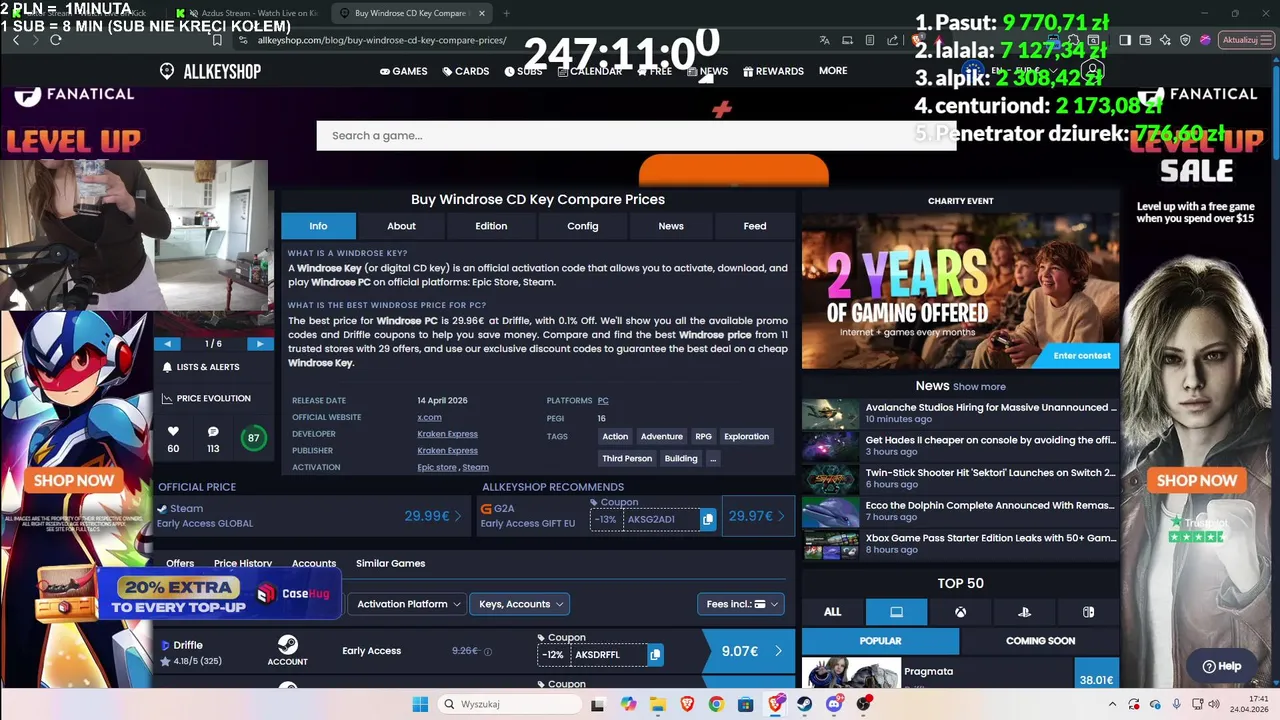Image resolution: width=1280 pixels, height=720 pixels.
Task: Click Show more next to News
Action: click(x=979, y=387)
